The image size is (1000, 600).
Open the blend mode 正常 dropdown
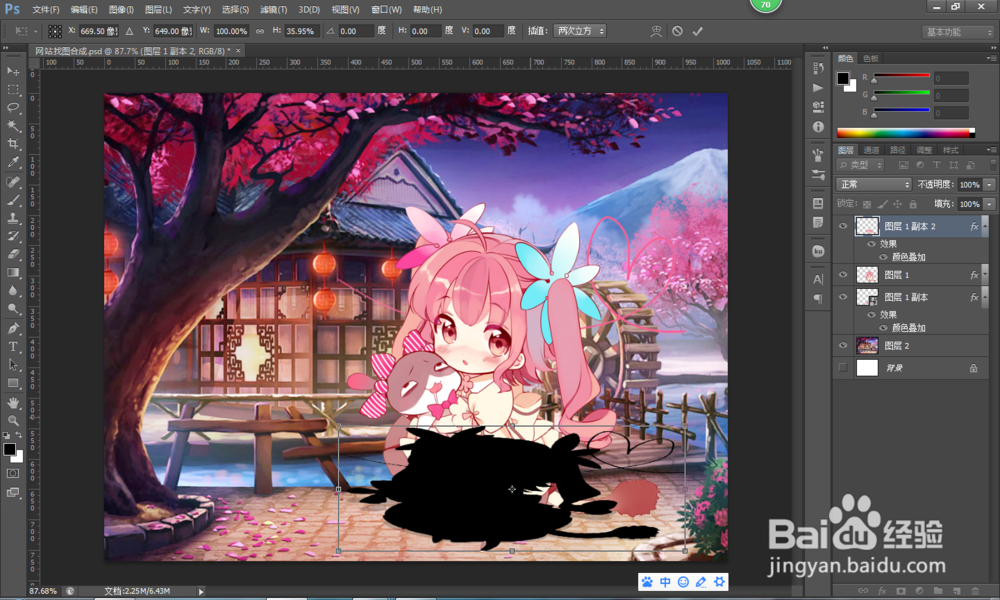[873, 184]
